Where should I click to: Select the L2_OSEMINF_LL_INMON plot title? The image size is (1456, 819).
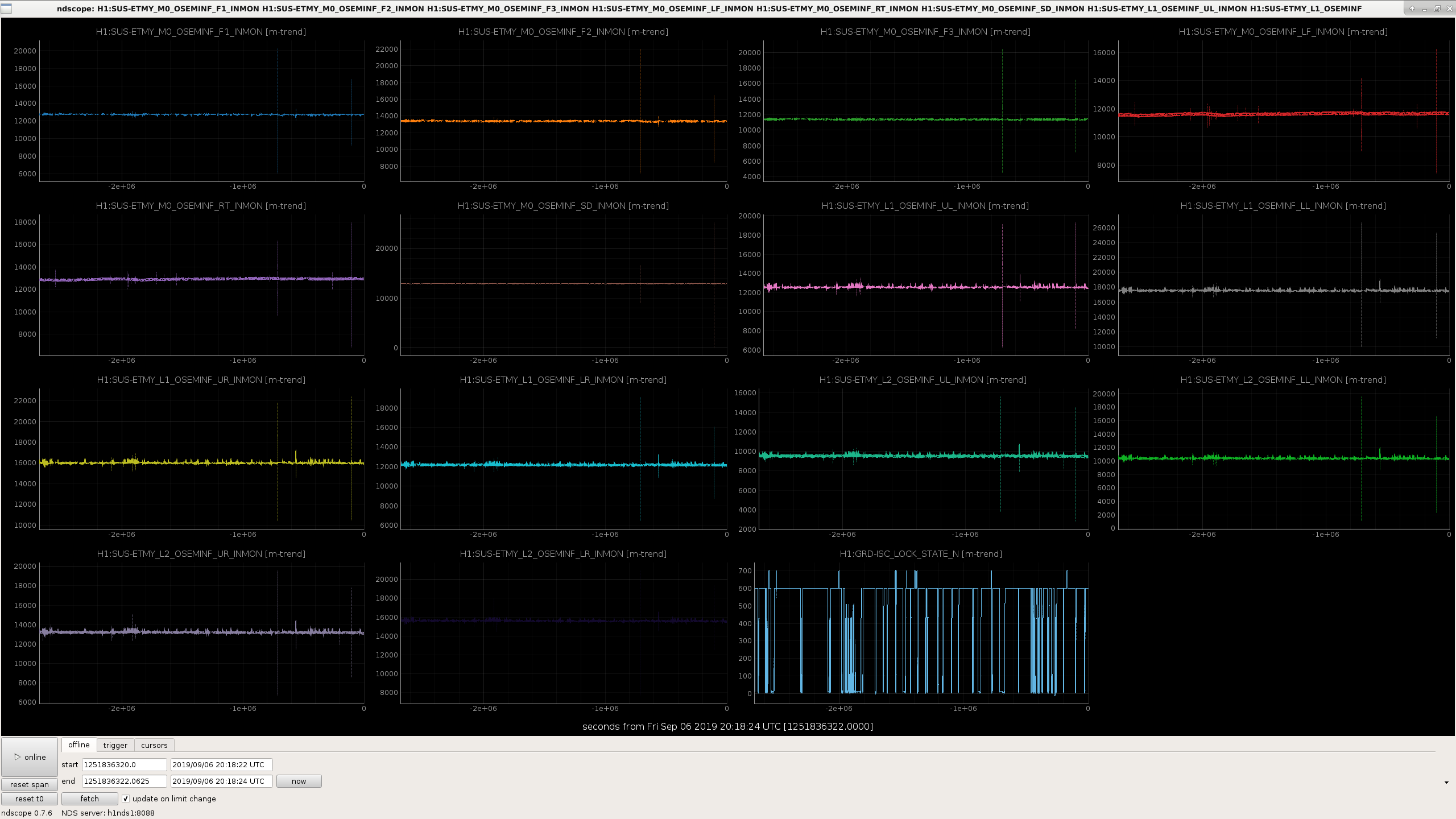(1283, 380)
